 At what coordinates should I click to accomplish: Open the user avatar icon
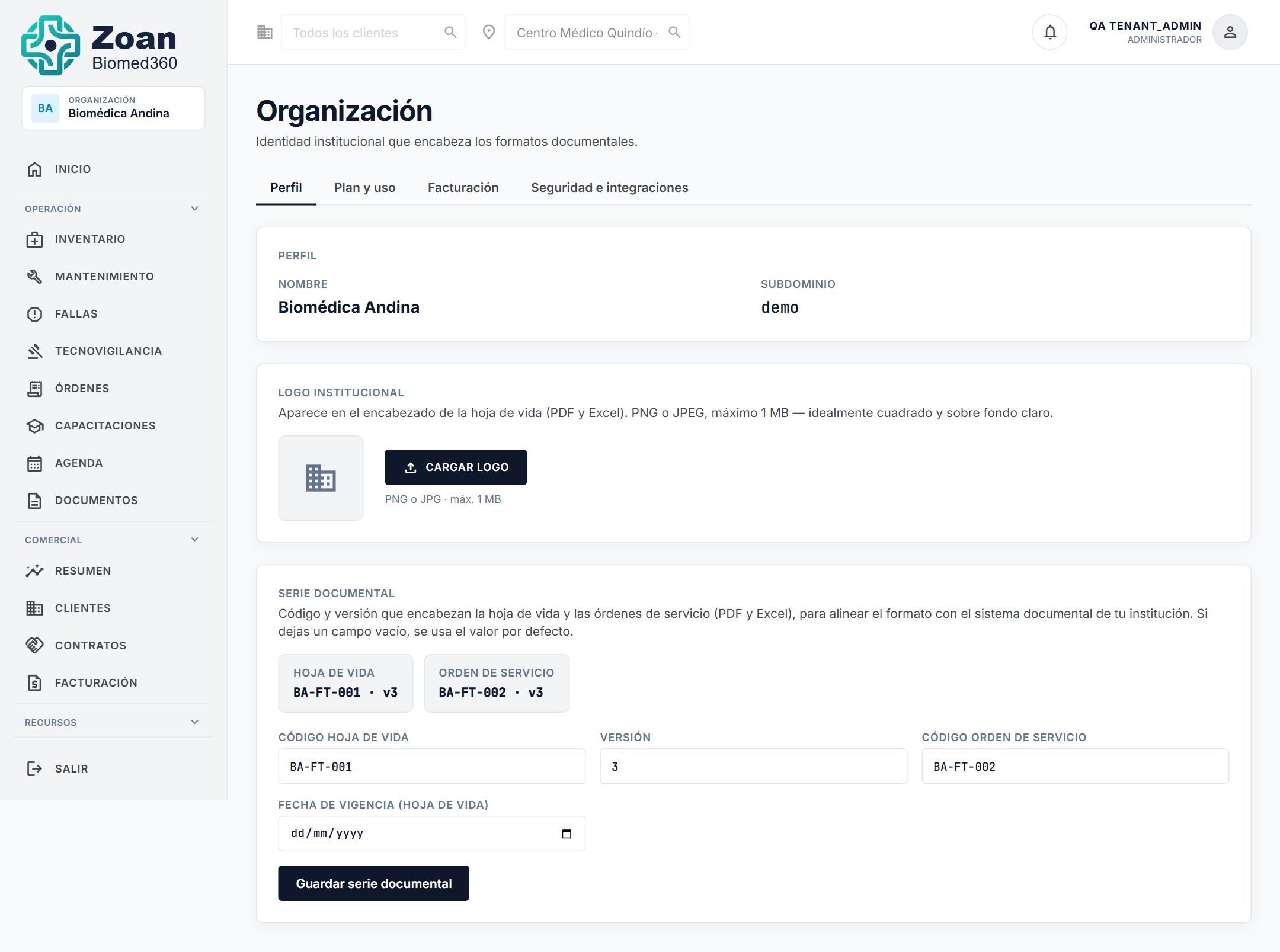point(1230,32)
